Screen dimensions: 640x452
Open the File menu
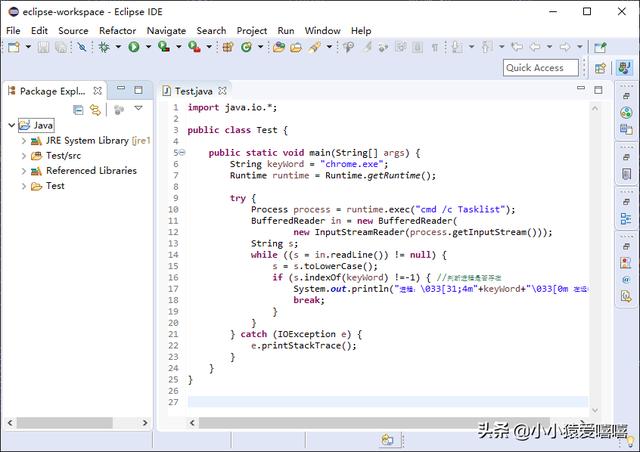[13, 31]
